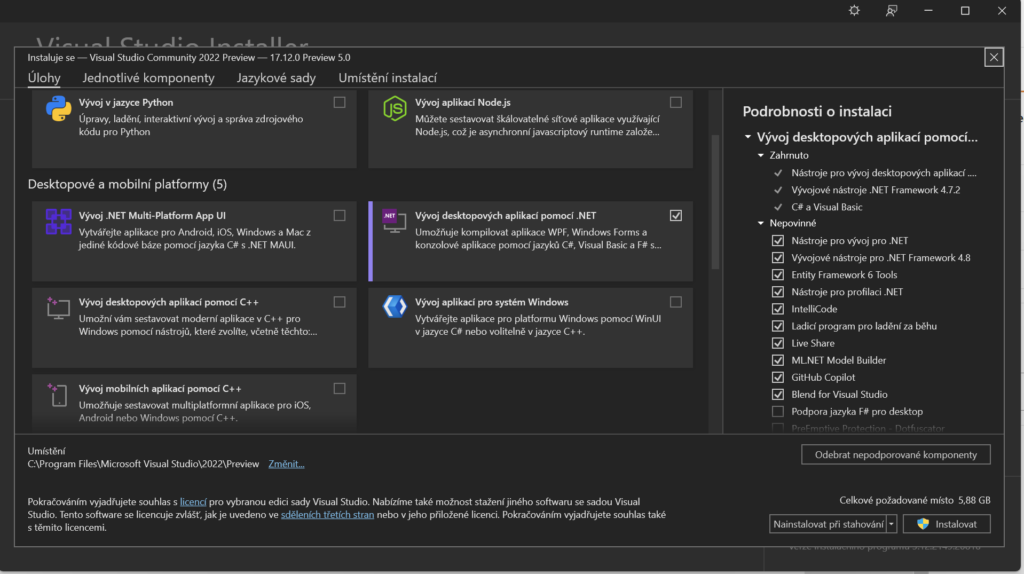Open the Nainstalovat při stahování dropdown arrow
This screenshot has height=574, width=1024.
891,524
